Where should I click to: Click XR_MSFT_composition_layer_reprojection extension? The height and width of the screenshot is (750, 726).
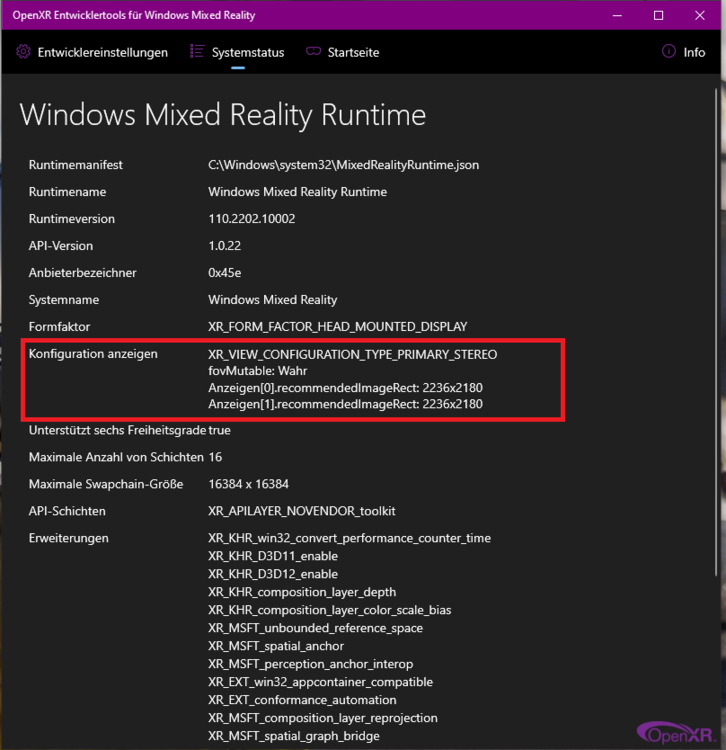click(x=323, y=718)
